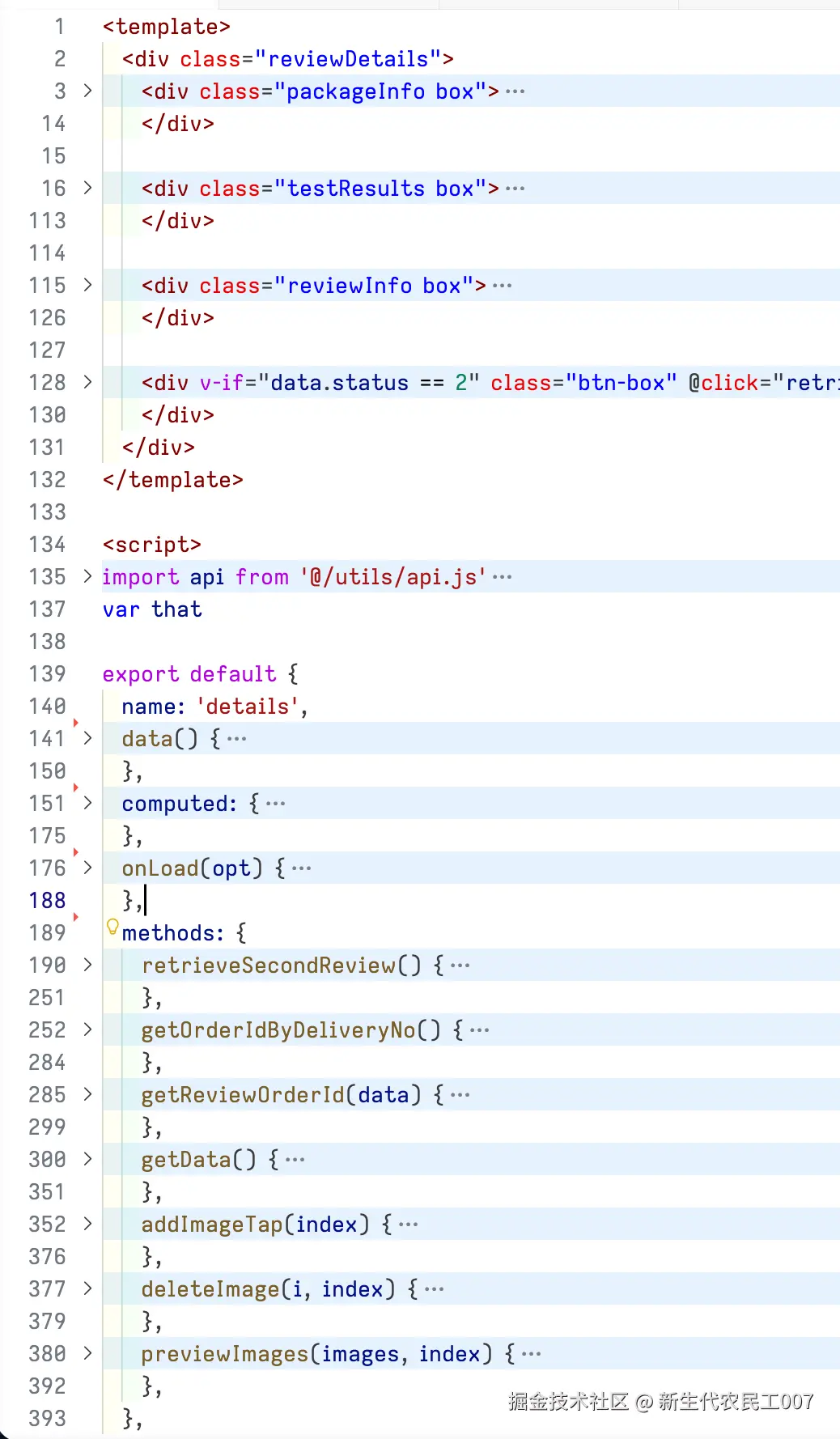This screenshot has height=1439, width=840.
Task: Click line number 393 in the gutter
Action: pyautogui.click(x=47, y=1419)
